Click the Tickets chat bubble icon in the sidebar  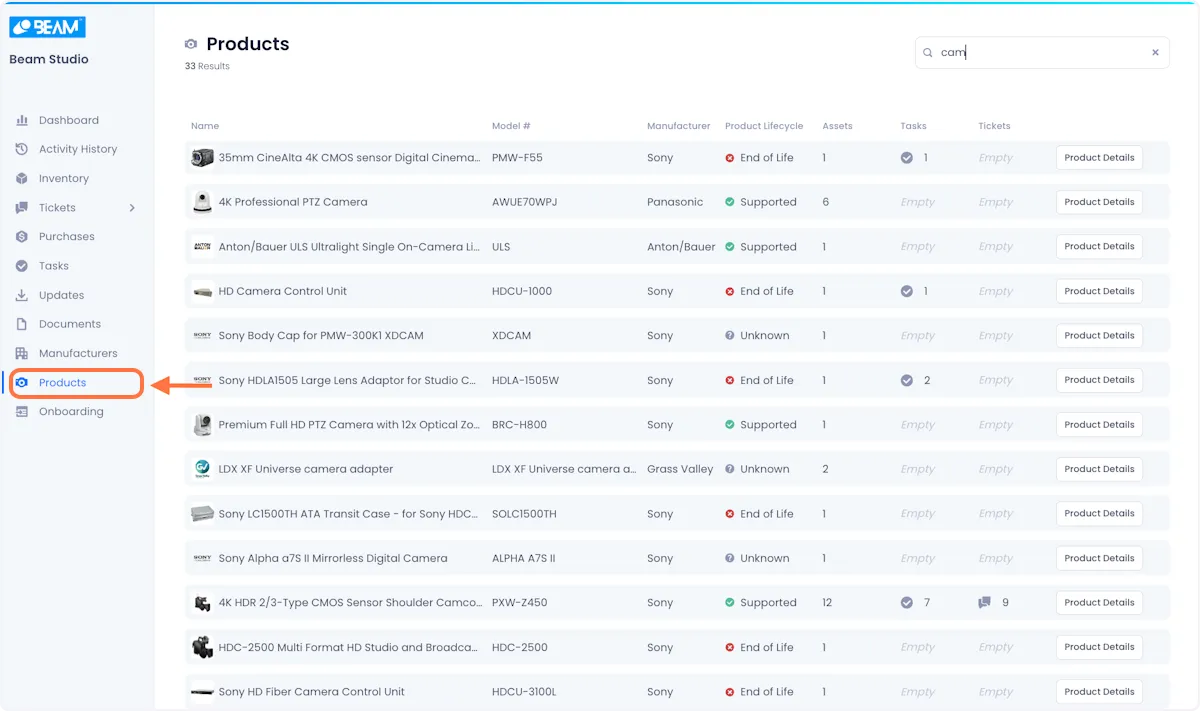[x=22, y=207]
